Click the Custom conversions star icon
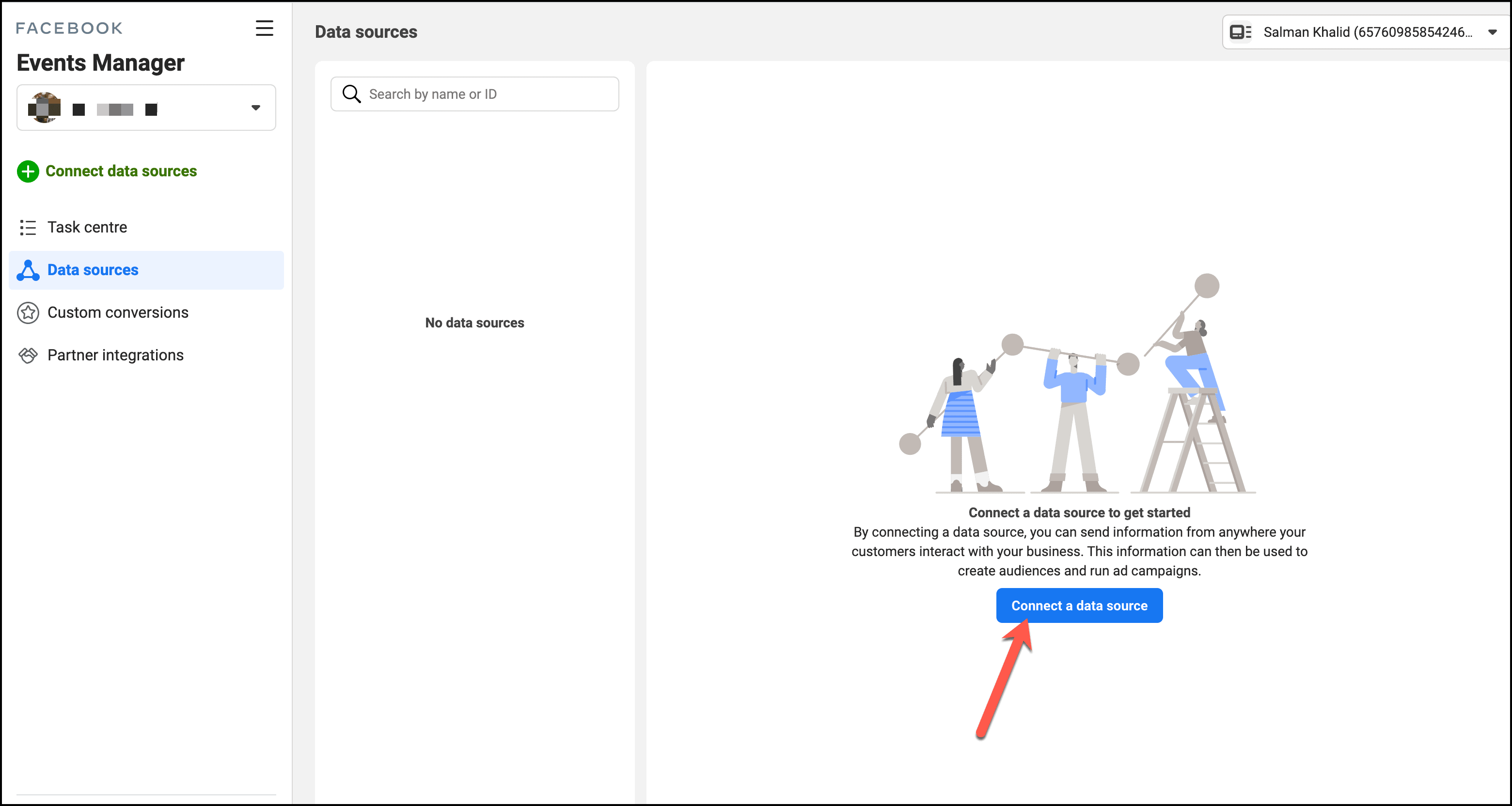 point(28,312)
